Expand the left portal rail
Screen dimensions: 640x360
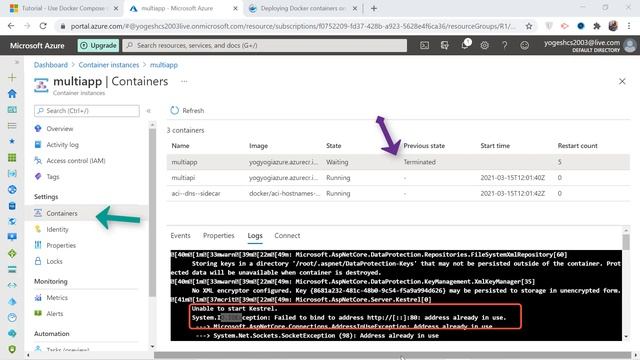[x=16, y=62]
